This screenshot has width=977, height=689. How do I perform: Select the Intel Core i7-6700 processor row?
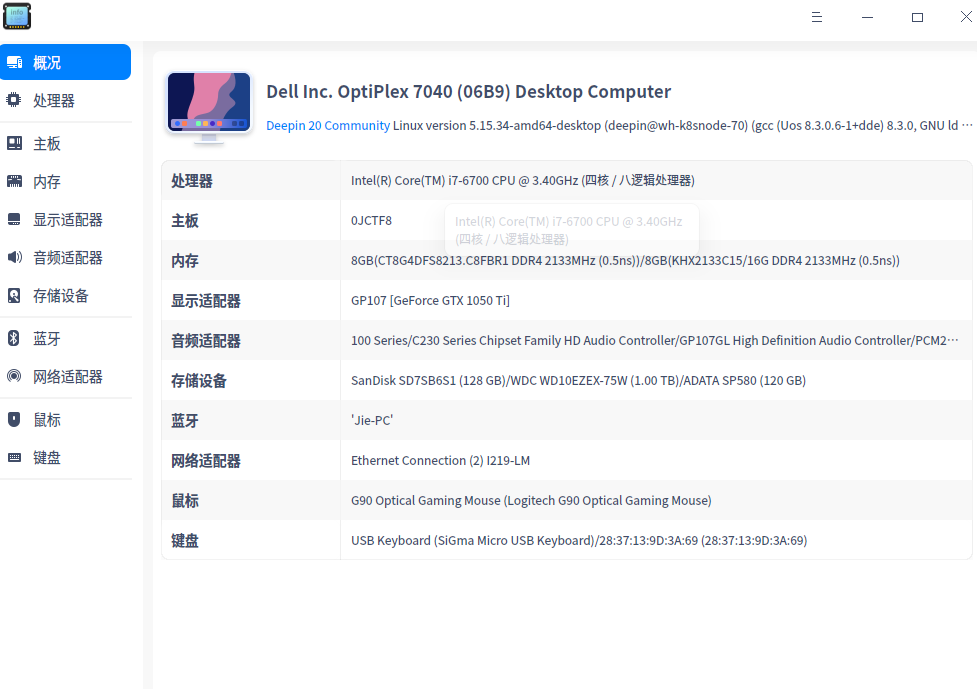pos(522,181)
